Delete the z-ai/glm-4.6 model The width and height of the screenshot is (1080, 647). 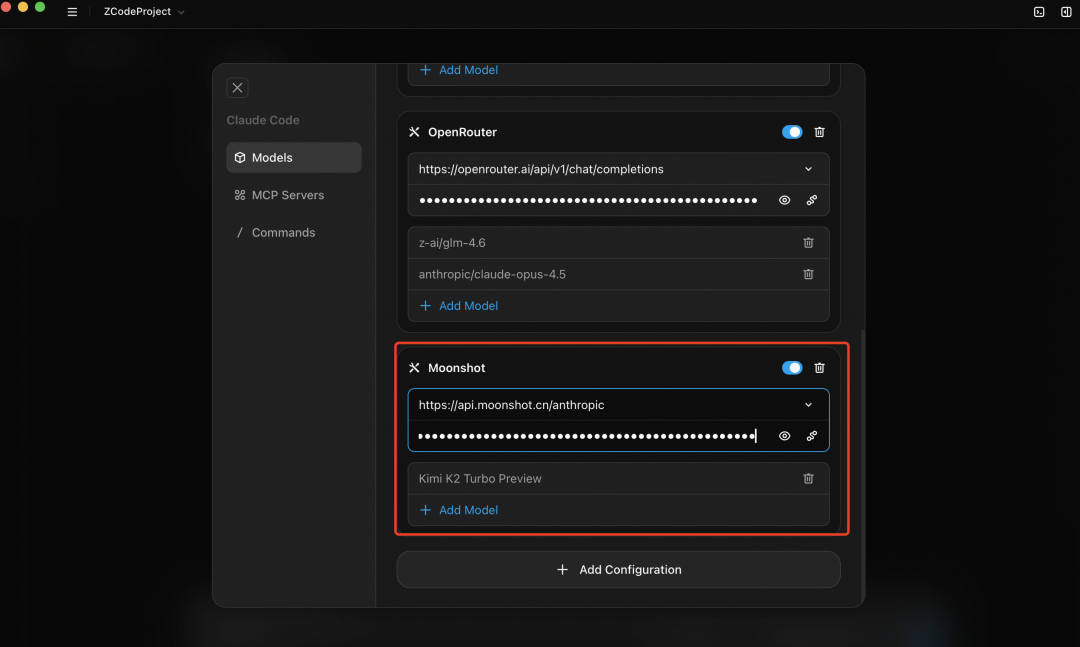click(x=809, y=243)
